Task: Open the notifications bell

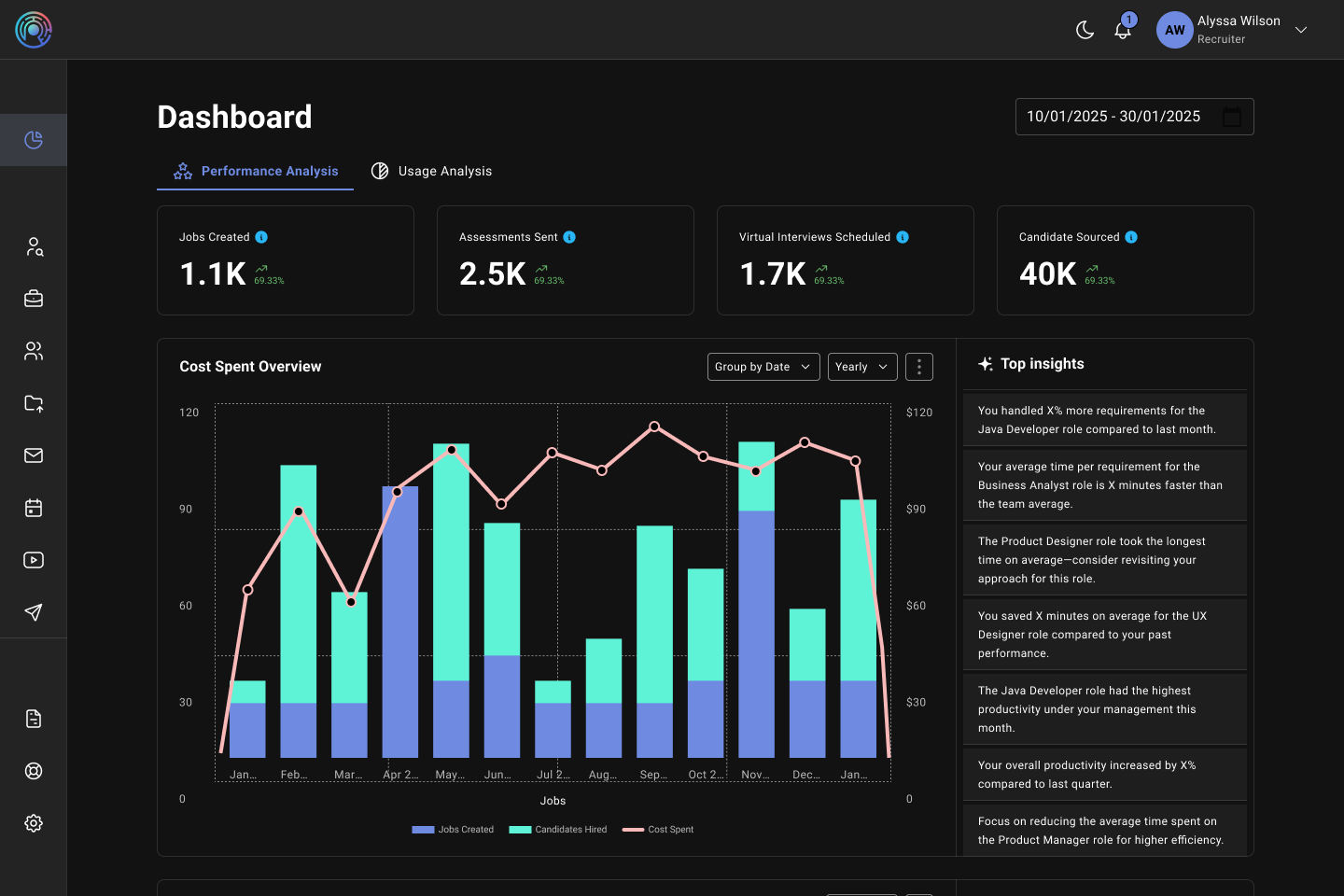Action: click(1123, 31)
